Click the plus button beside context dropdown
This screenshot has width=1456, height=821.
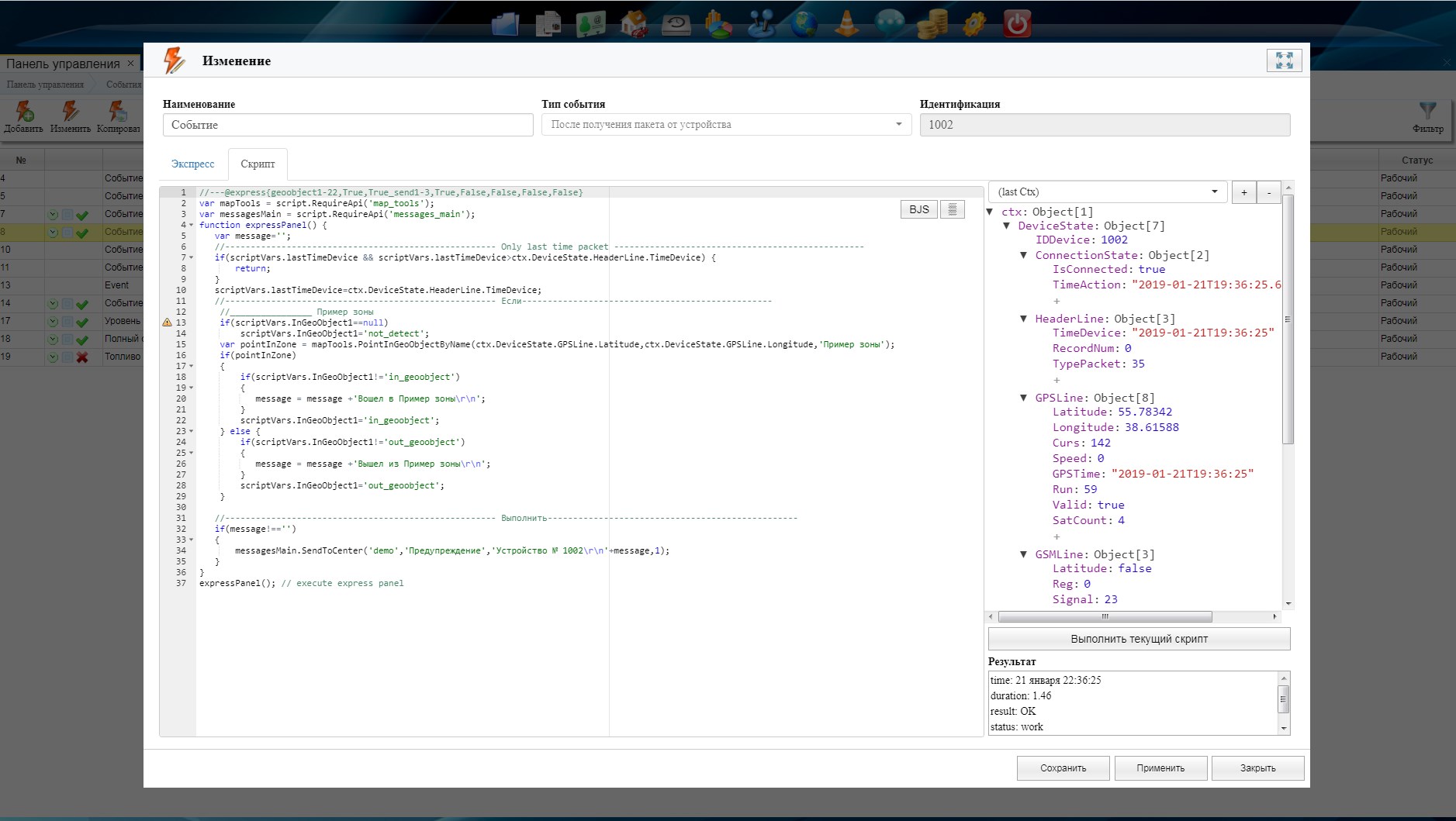[x=1244, y=192]
